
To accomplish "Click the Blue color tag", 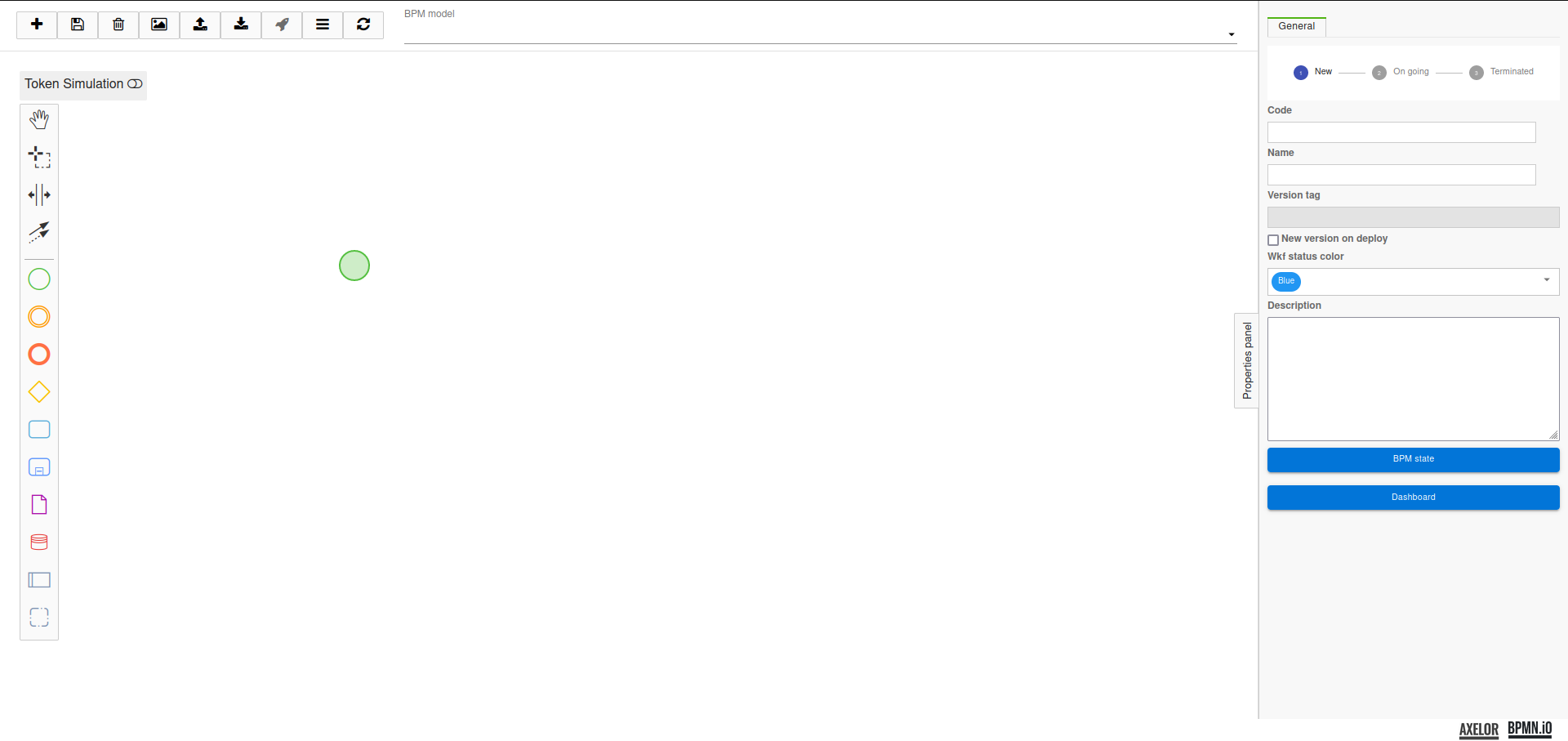I will [1286, 281].
